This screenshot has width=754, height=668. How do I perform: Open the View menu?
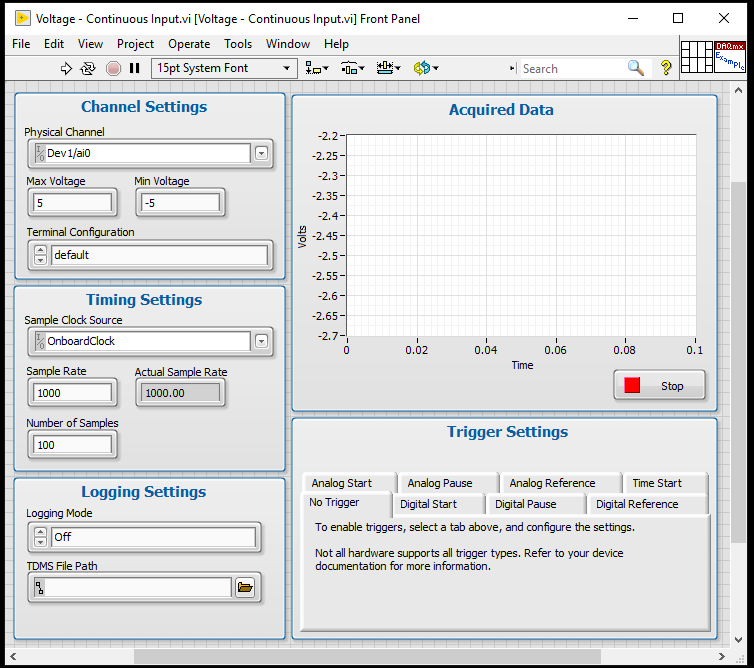pyautogui.click(x=90, y=44)
